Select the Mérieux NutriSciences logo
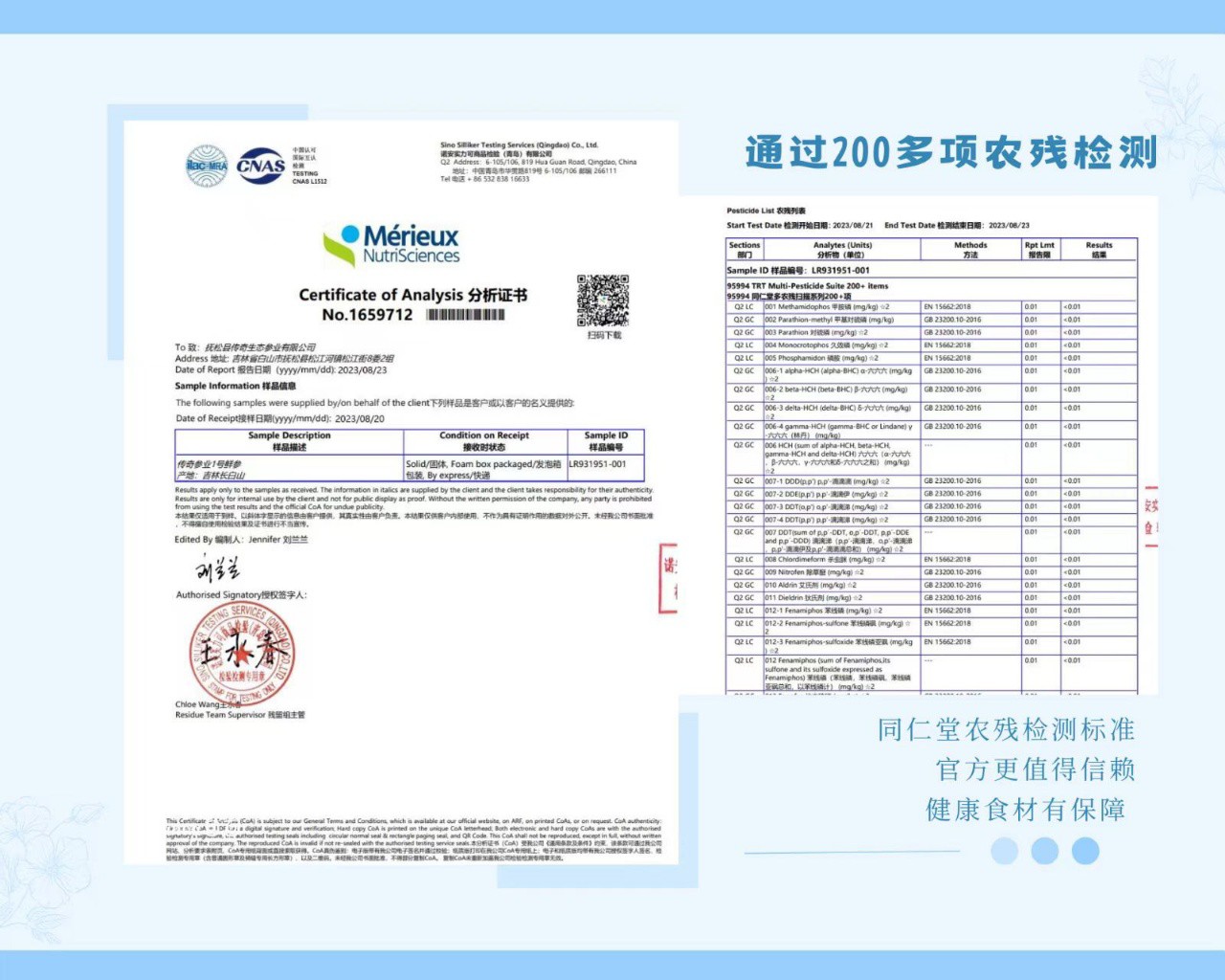Image resolution: width=1225 pixels, height=980 pixels. [392, 245]
